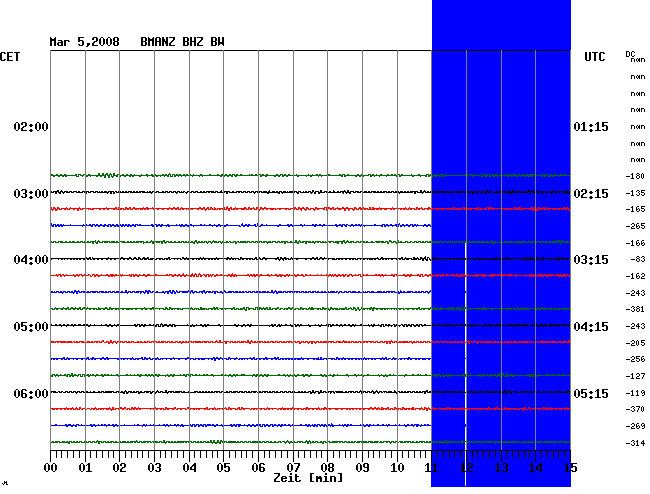Select the DC value -166
This screenshot has width=650, height=494.
click(635, 243)
